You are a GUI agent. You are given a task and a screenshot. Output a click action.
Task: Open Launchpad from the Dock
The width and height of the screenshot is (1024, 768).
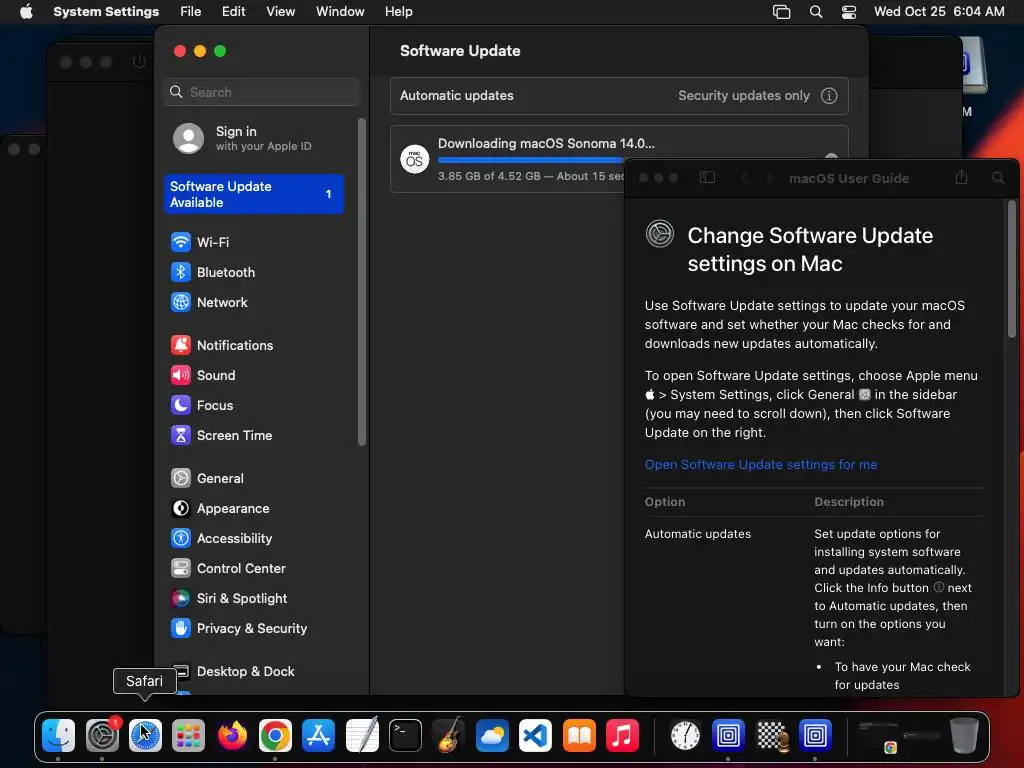[x=188, y=735]
